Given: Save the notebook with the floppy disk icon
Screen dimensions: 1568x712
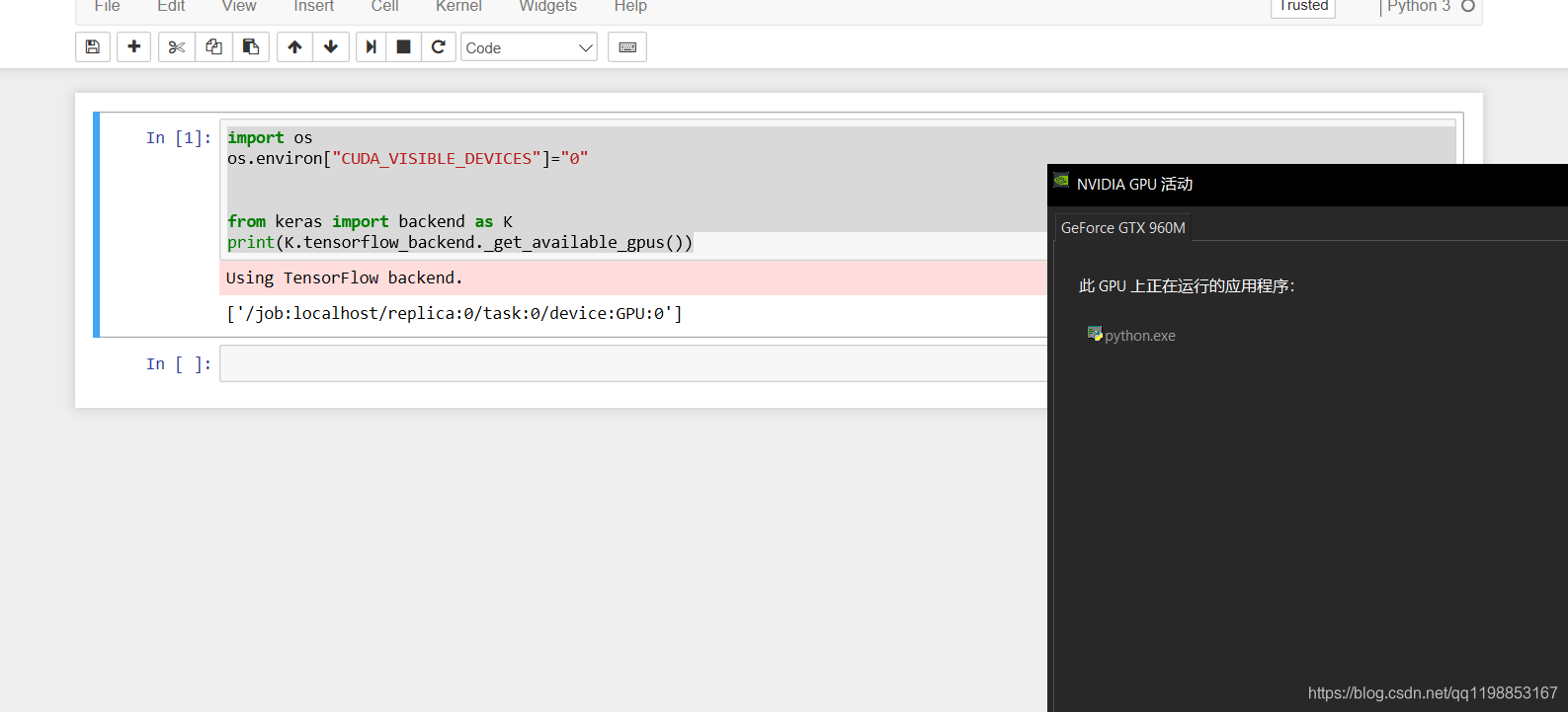Looking at the screenshot, I should [93, 47].
